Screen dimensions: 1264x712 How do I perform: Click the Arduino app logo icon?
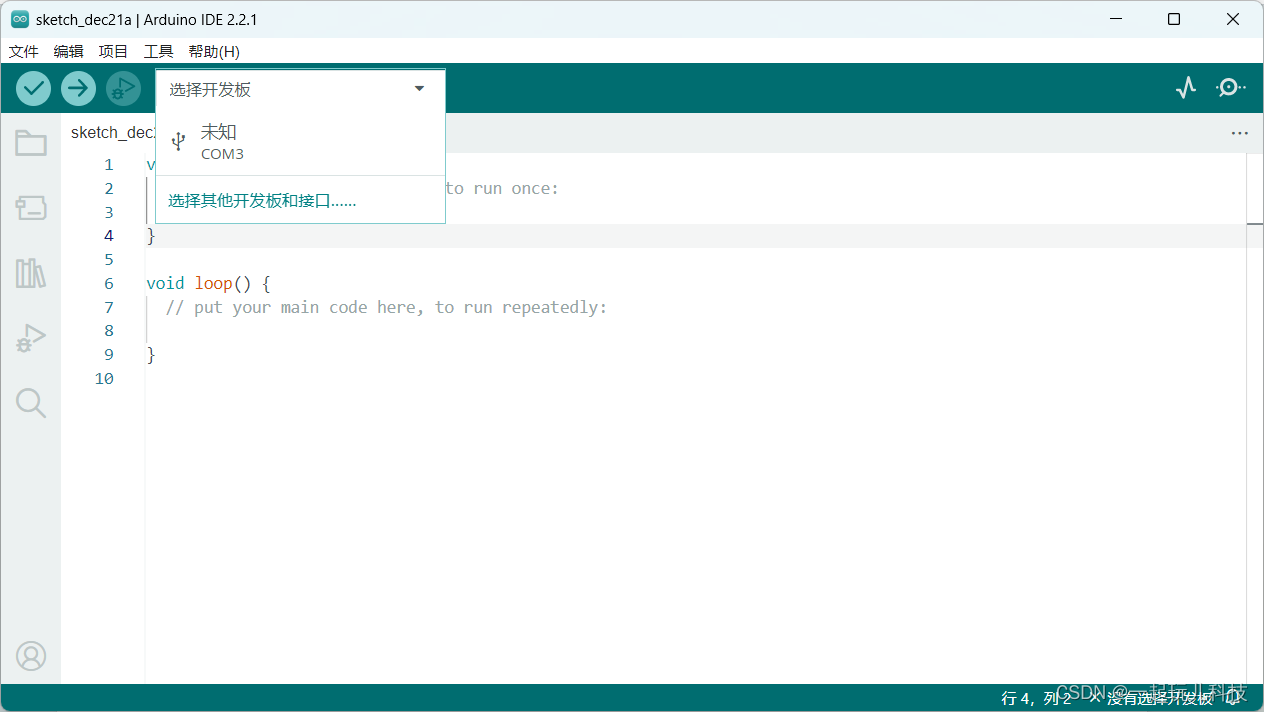[x=20, y=19]
